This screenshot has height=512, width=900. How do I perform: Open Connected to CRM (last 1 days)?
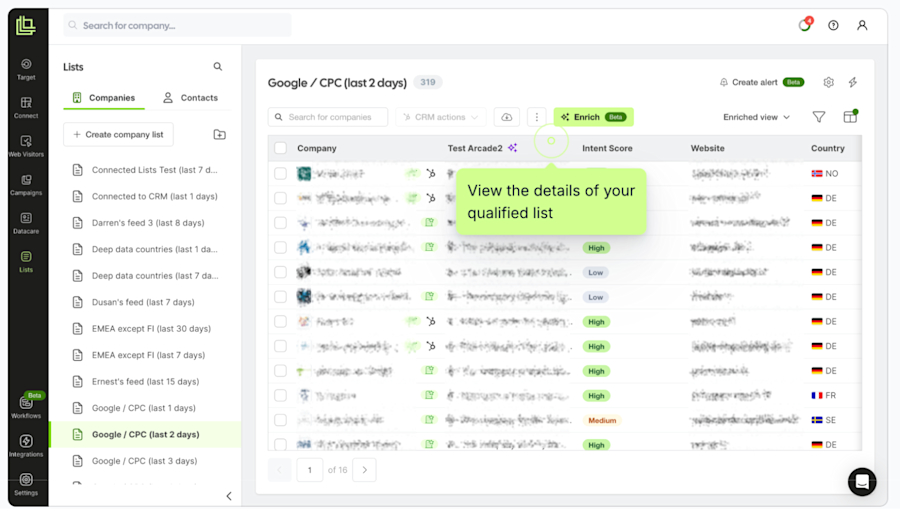point(146,196)
